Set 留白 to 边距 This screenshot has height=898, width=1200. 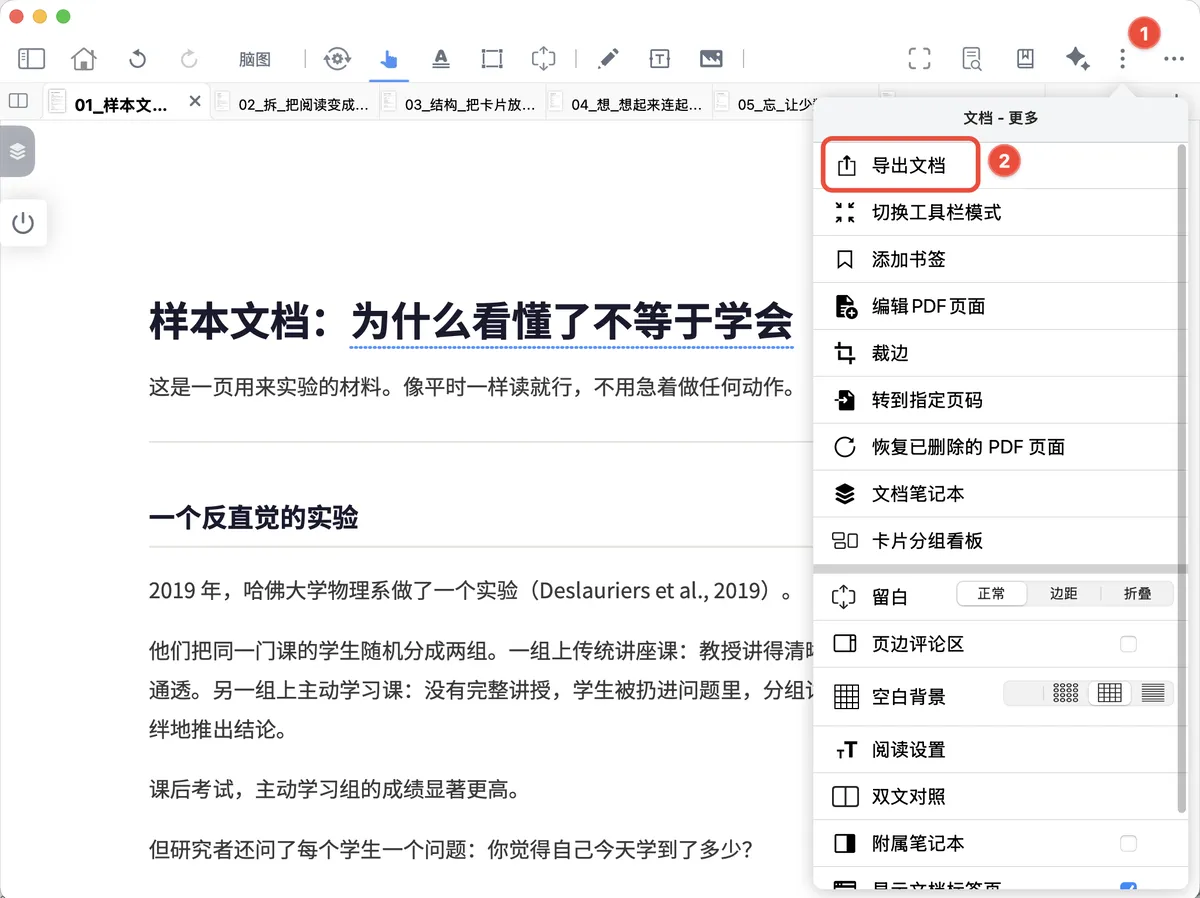tap(1063, 594)
